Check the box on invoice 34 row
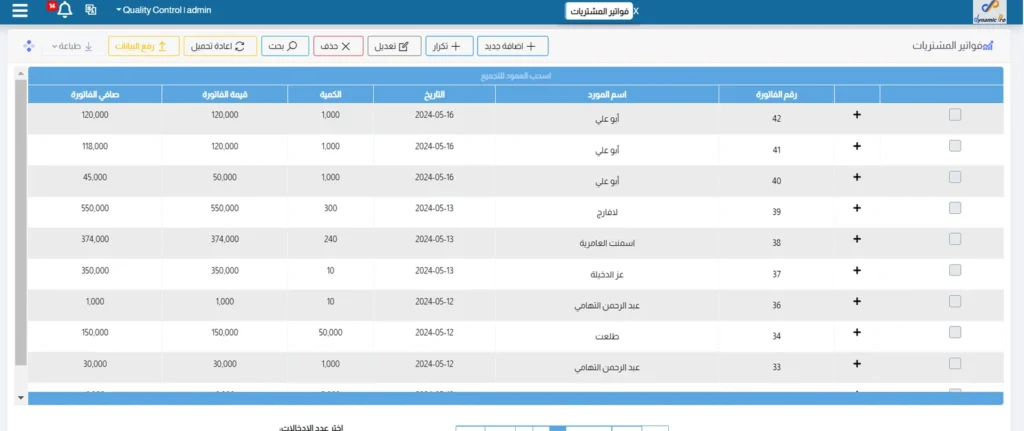Image resolution: width=1024 pixels, height=431 pixels. 955,332
